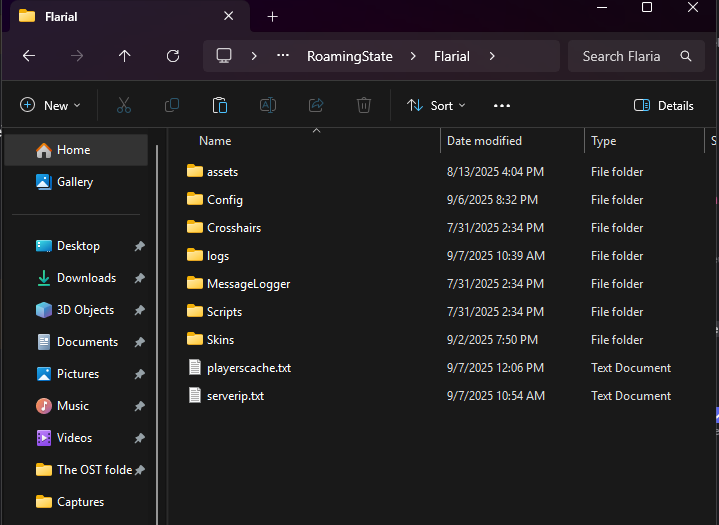Select the Config folder
Screen dimensions: 719x525
tap(225, 200)
